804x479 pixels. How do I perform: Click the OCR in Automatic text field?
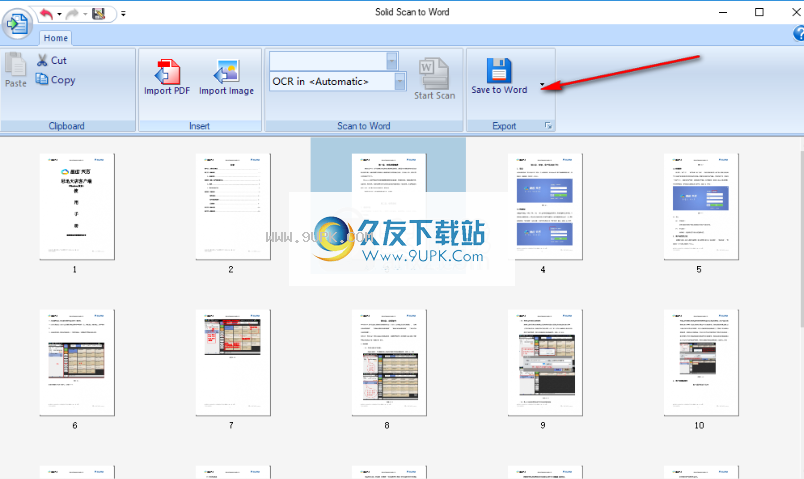[x=332, y=82]
